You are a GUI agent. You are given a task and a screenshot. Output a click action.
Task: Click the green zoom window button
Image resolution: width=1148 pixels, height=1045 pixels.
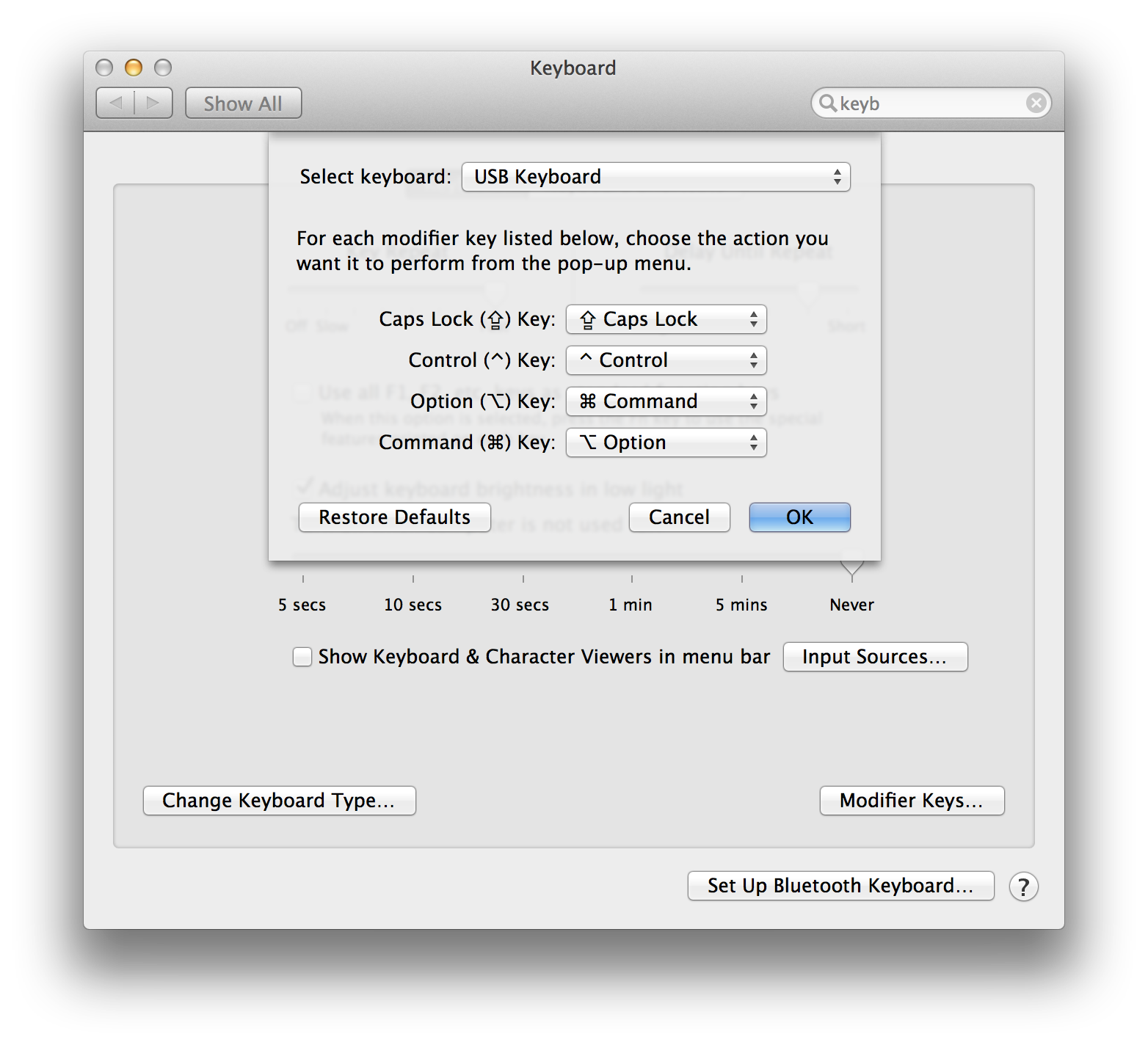163,68
